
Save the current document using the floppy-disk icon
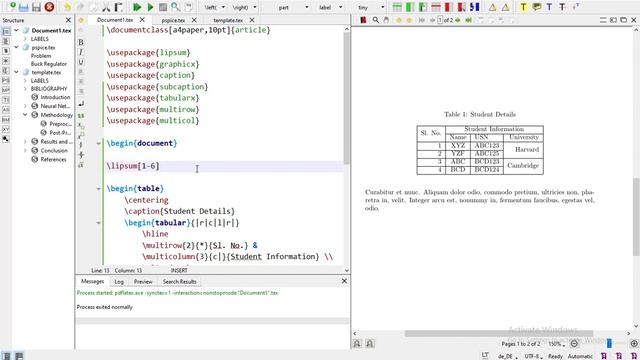coord(37,7)
